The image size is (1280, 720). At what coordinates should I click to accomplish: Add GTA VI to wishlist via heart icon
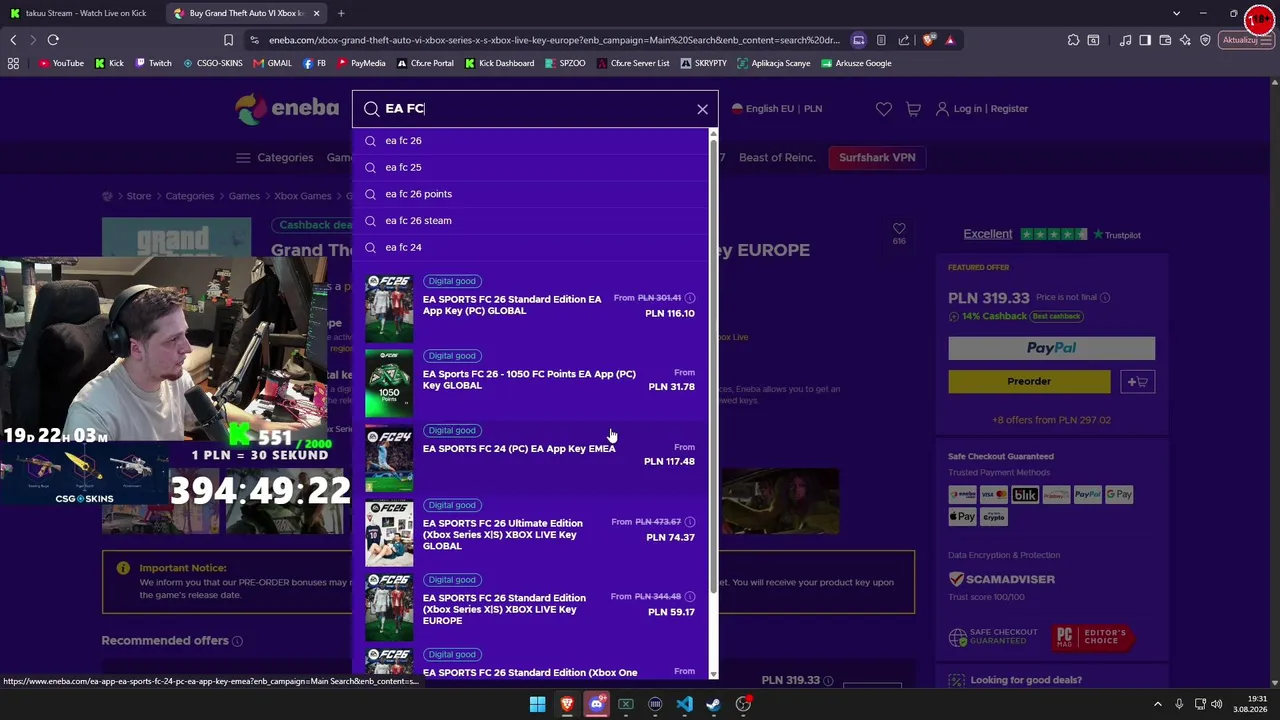[x=899, y=229]
